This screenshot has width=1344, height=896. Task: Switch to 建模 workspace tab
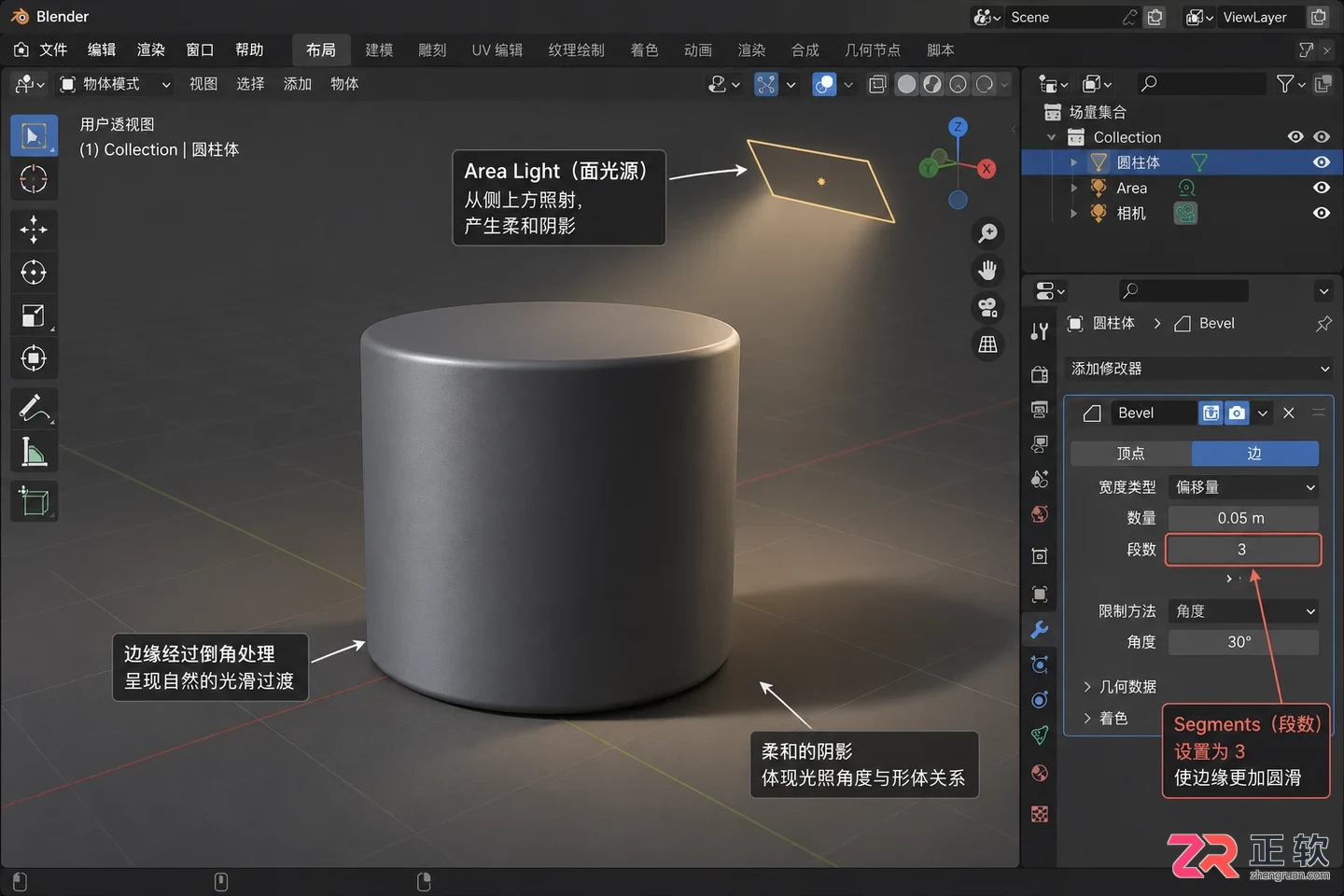pyautogui.click(x=379, y=49)
